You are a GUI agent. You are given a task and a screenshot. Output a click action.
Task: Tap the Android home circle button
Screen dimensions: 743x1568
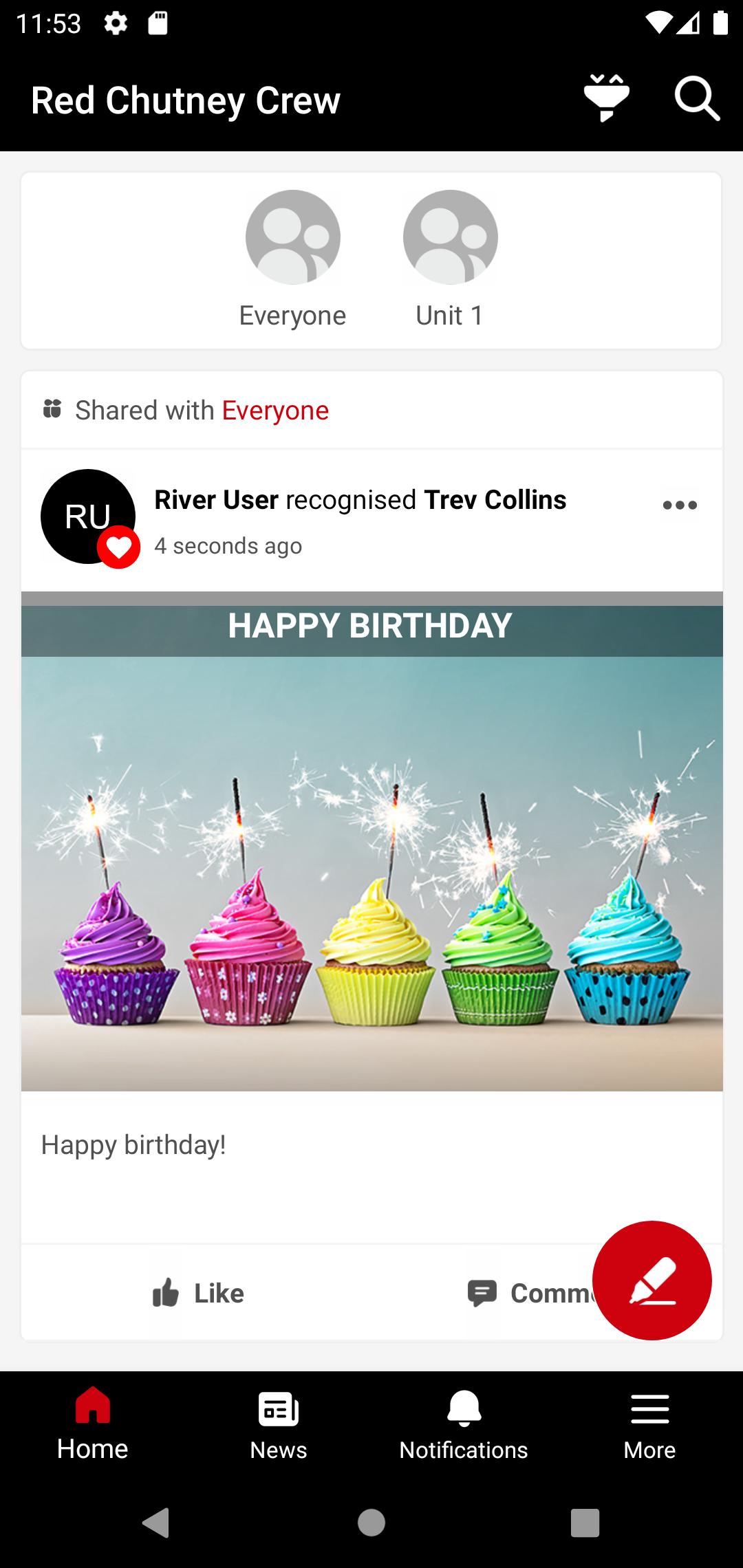[x=371, y=1522]
